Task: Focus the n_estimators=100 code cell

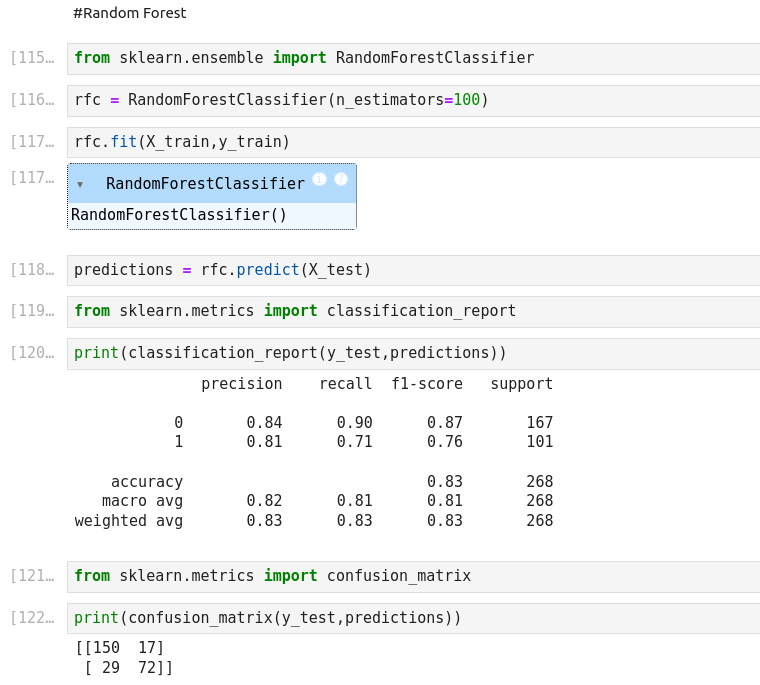Action: point(400,100)
